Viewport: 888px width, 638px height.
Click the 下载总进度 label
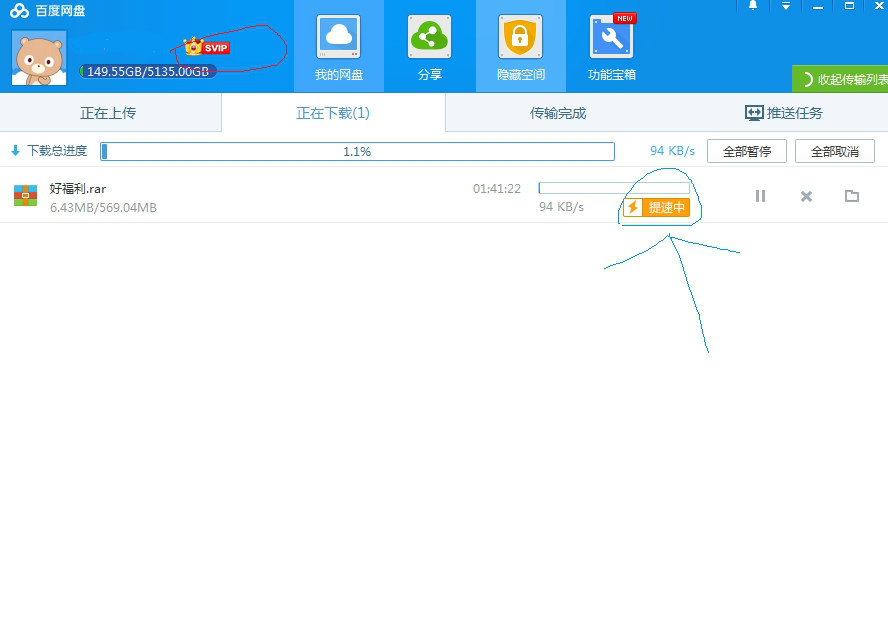(57, 151)
